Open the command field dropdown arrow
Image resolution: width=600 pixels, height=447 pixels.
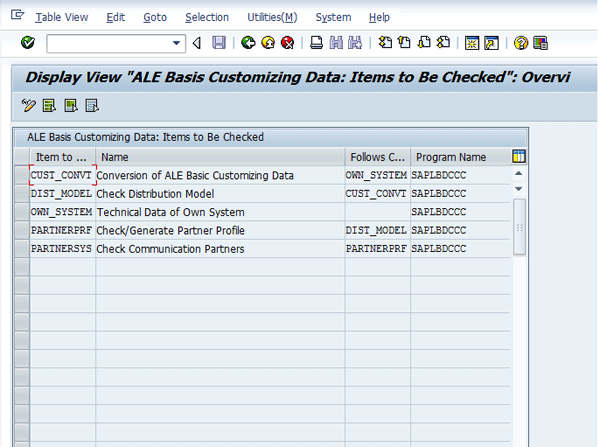(x=178, y=43)
